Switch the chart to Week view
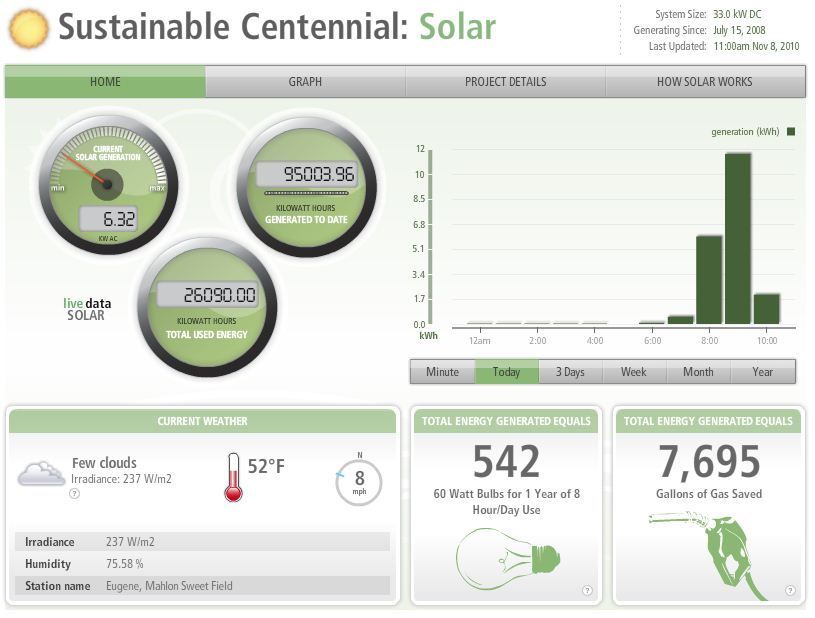The height and width of the screenshot is (618, 815). coord(634,371)
